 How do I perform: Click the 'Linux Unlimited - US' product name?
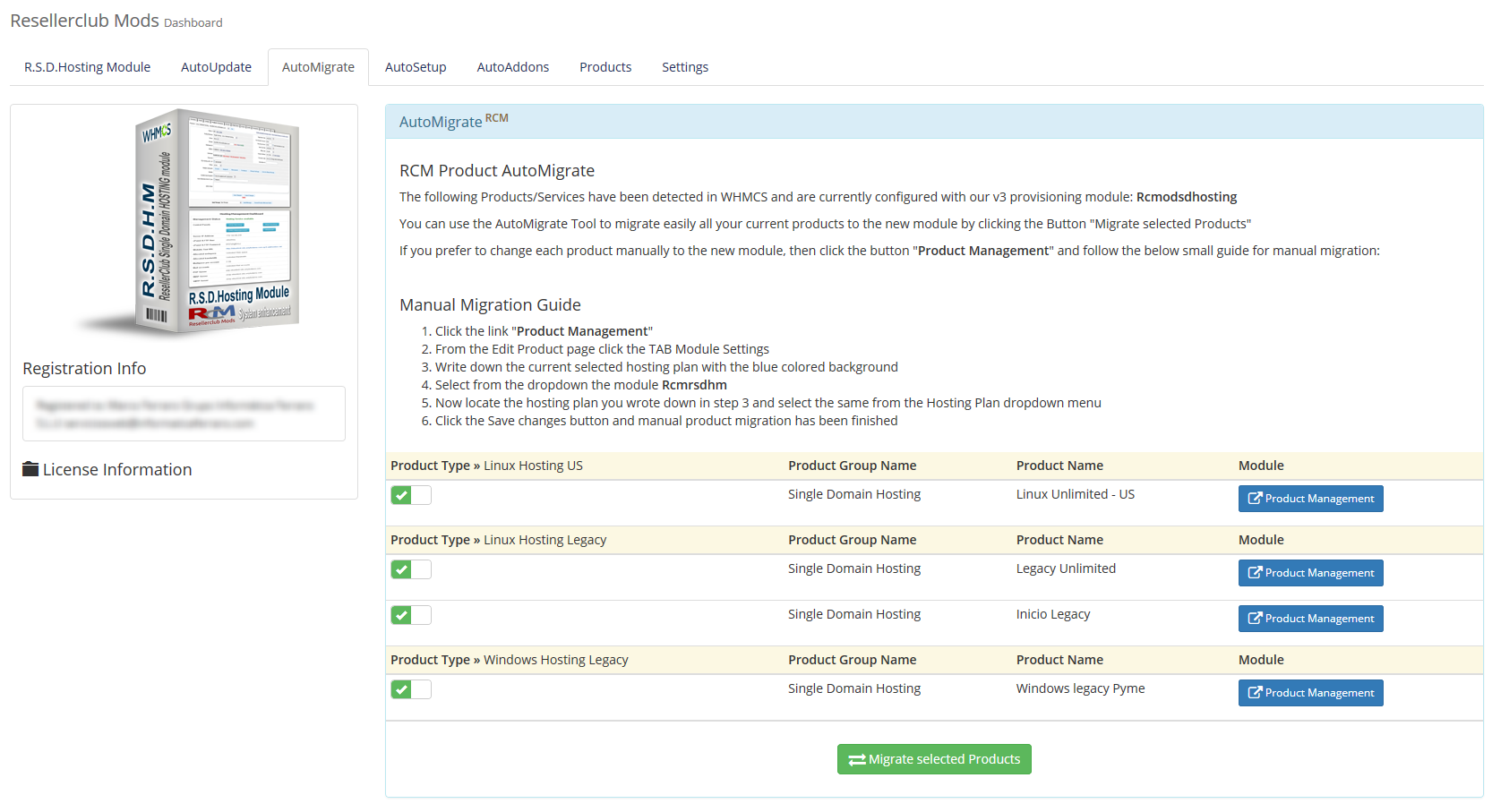pos(1075,494)
